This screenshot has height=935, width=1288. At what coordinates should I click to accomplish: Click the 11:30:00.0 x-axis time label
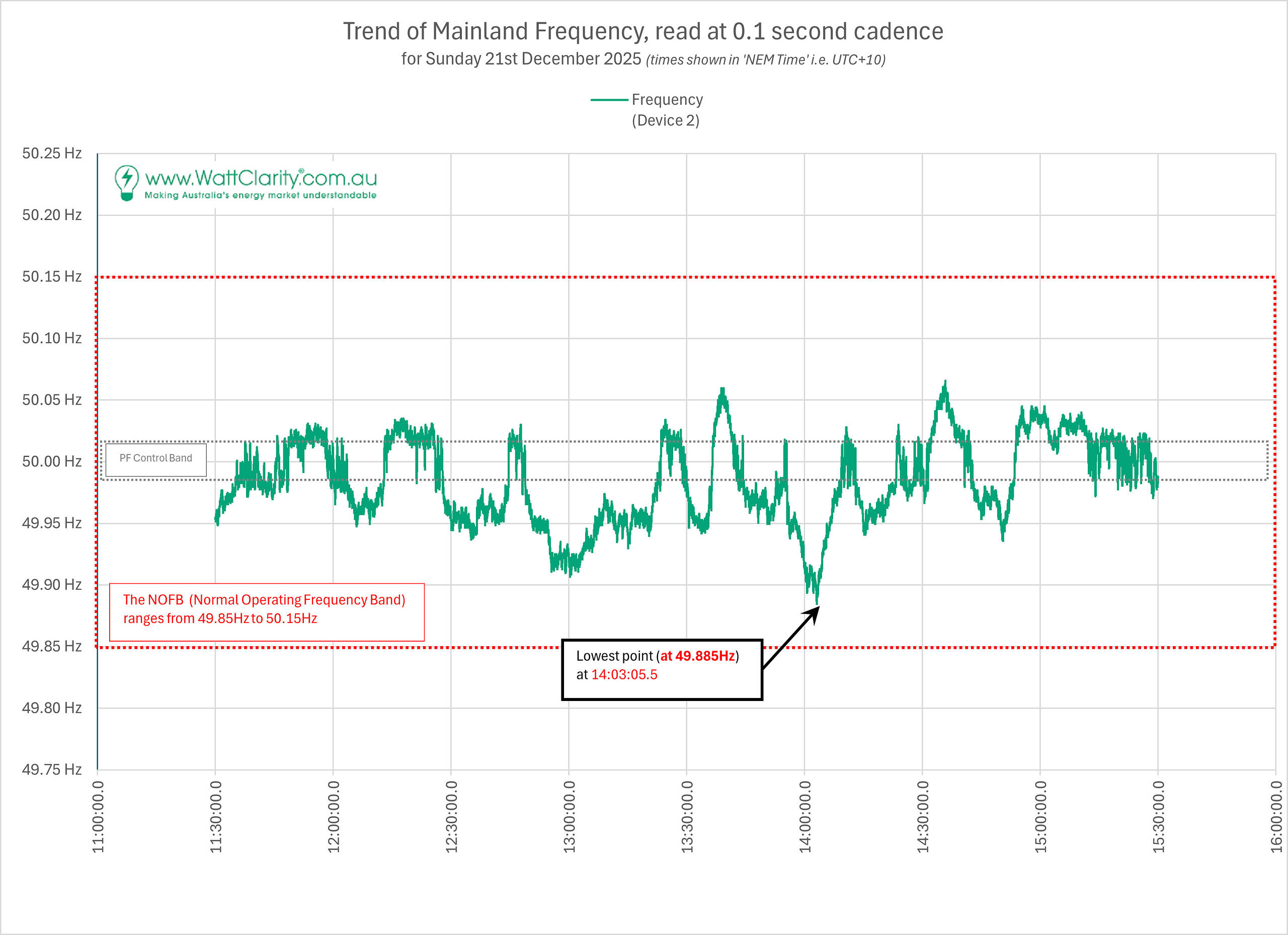[x=216, y=816]
